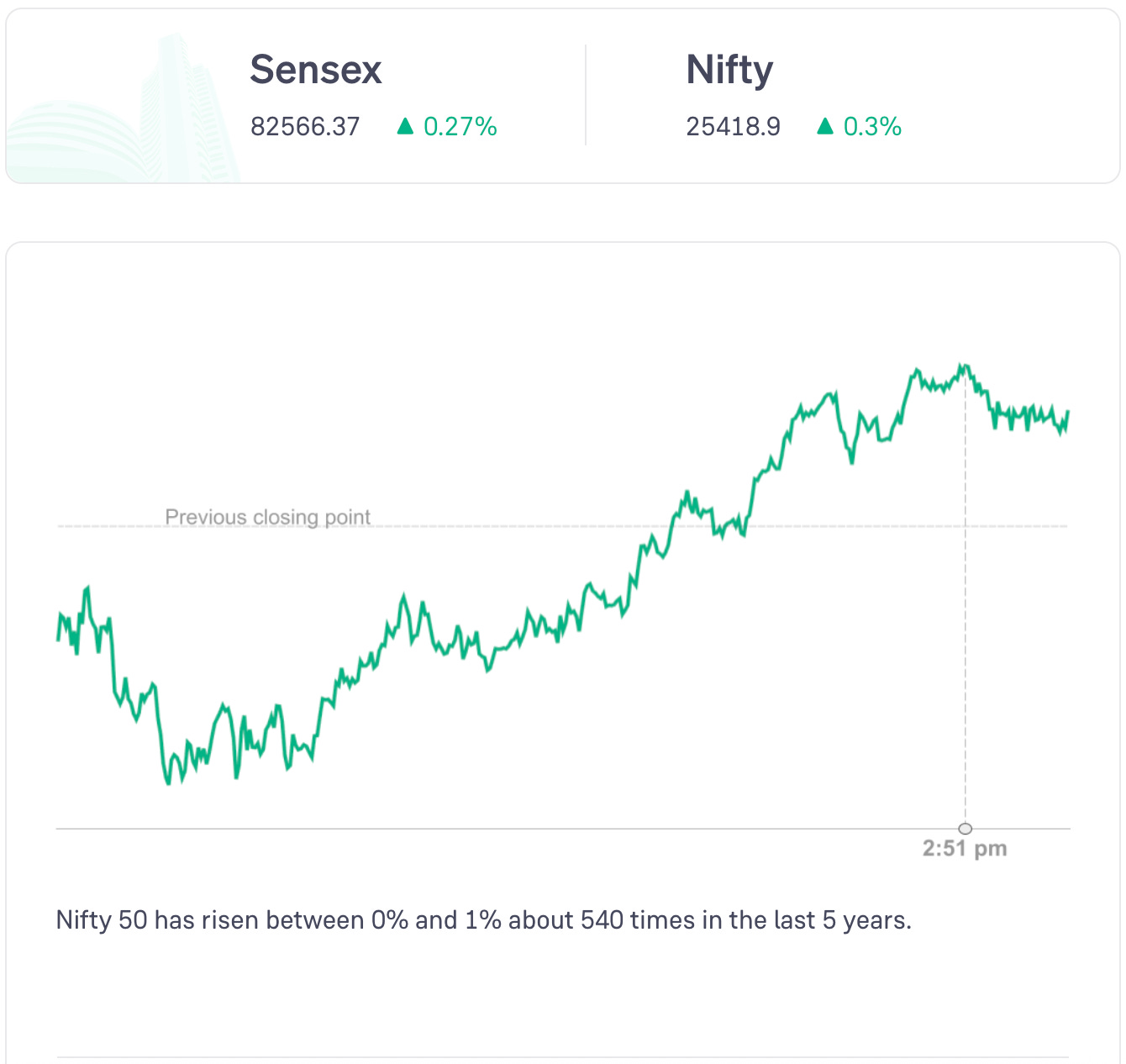1126x1064 pixels.
Task: Click the leftmost start of the chart line
Action: 58,640
